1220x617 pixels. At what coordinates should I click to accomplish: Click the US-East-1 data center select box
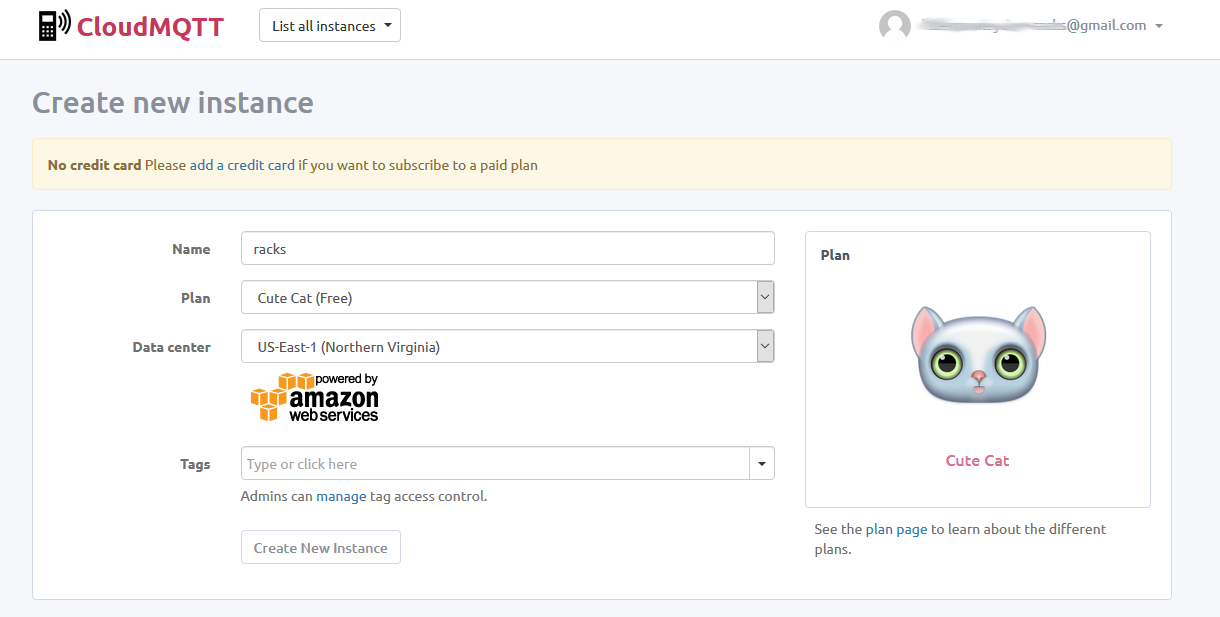click(x=497, y=347)
